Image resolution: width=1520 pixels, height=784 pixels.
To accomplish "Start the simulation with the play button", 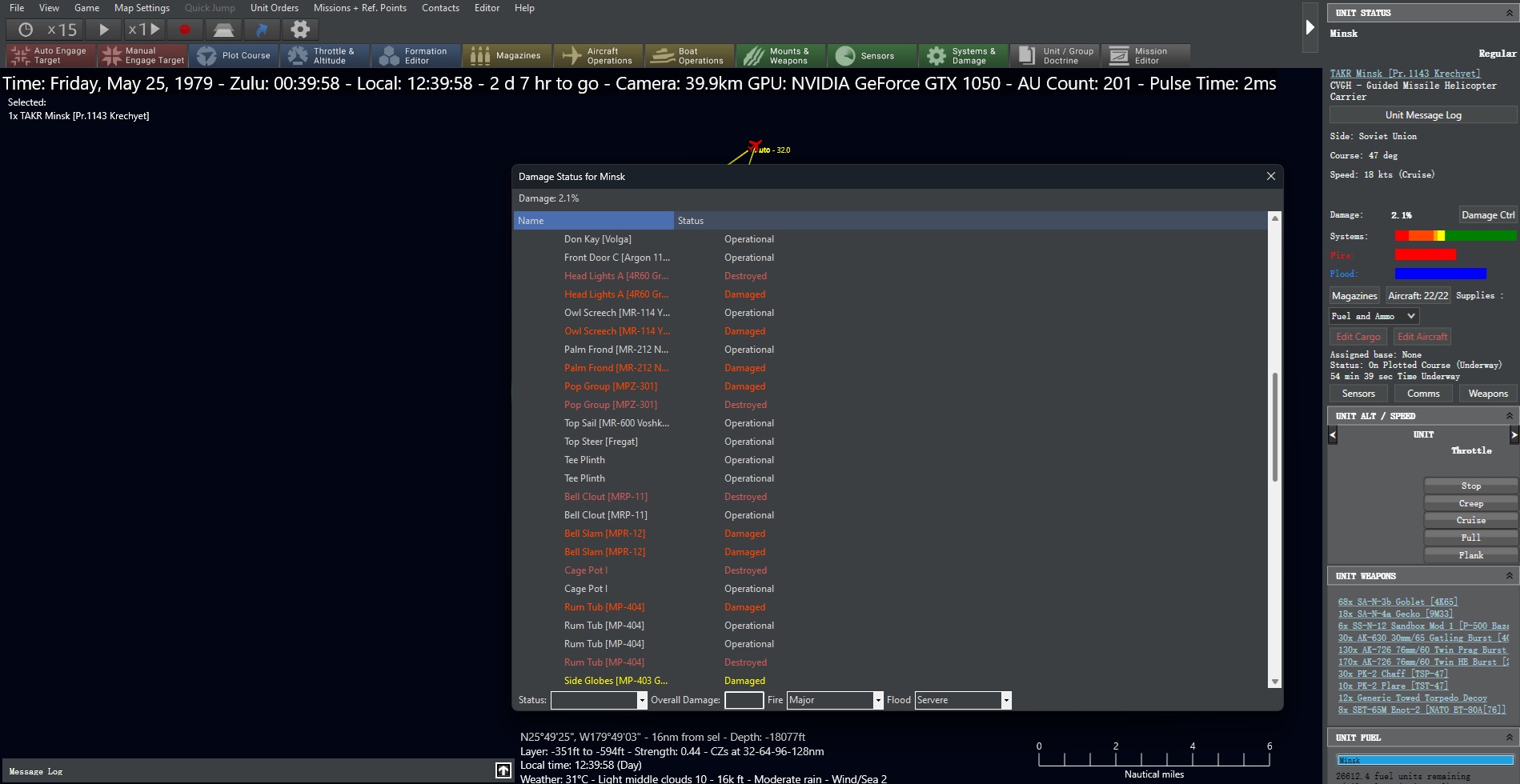I will coord(104,30).
